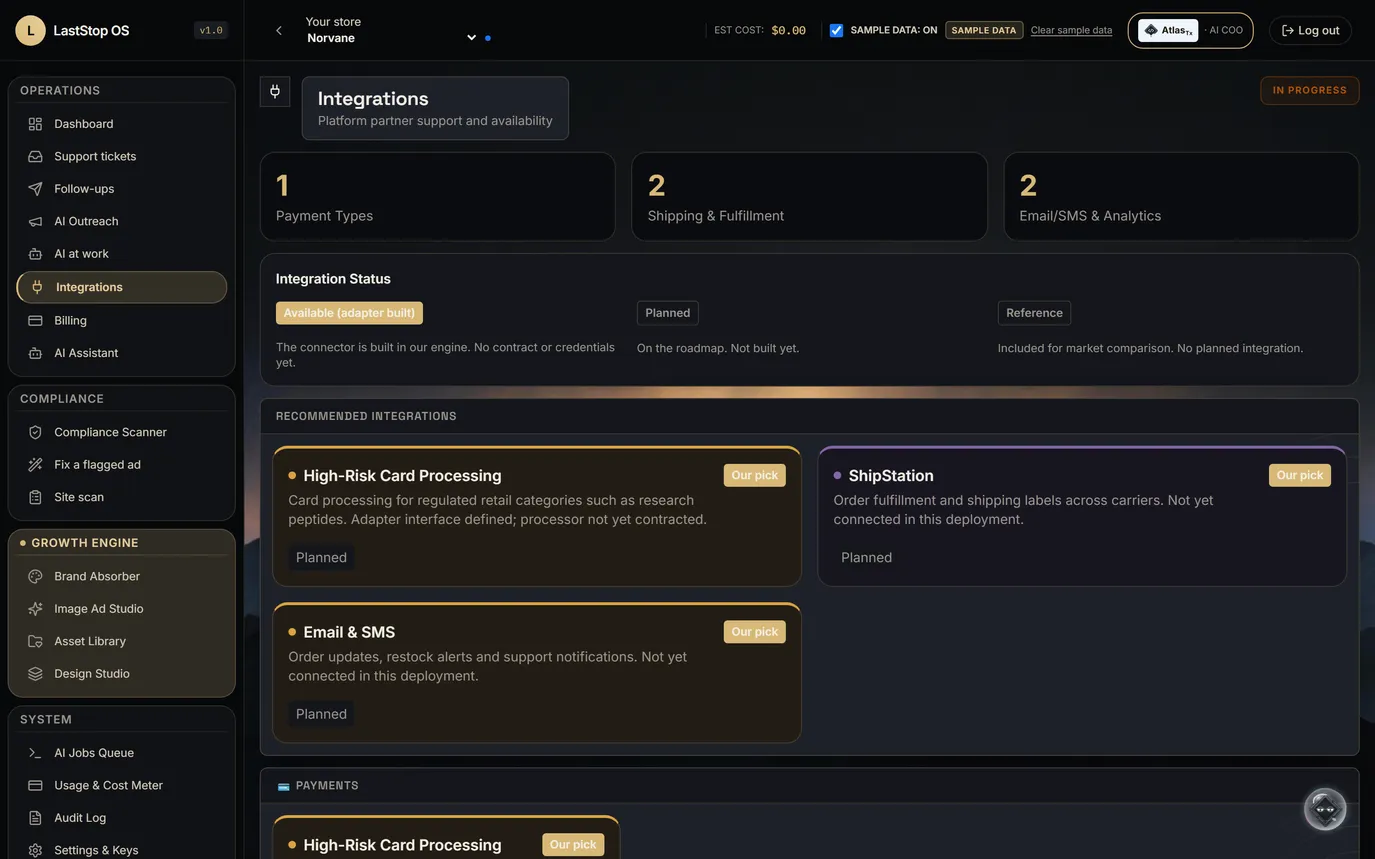Click the Available (adapter built) status tag
Viewport: 1375px width, 859px height.
pos(349,313)
